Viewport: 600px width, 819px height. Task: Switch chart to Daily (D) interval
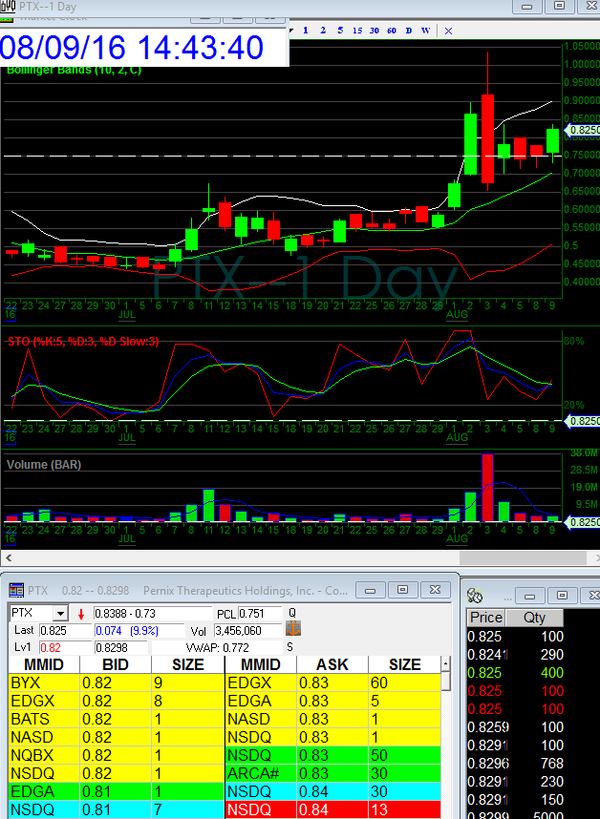click(x=408, y=32)
